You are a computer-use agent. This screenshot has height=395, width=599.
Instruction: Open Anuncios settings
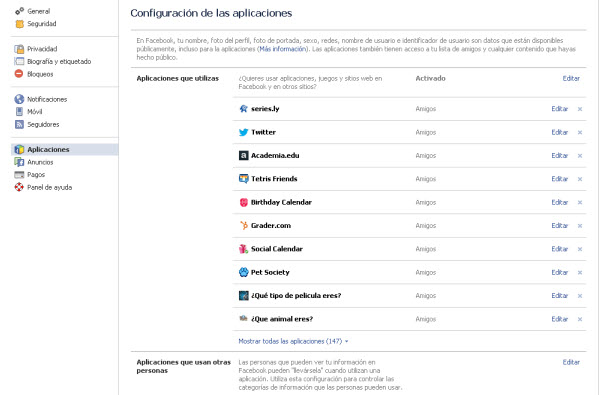40,162
